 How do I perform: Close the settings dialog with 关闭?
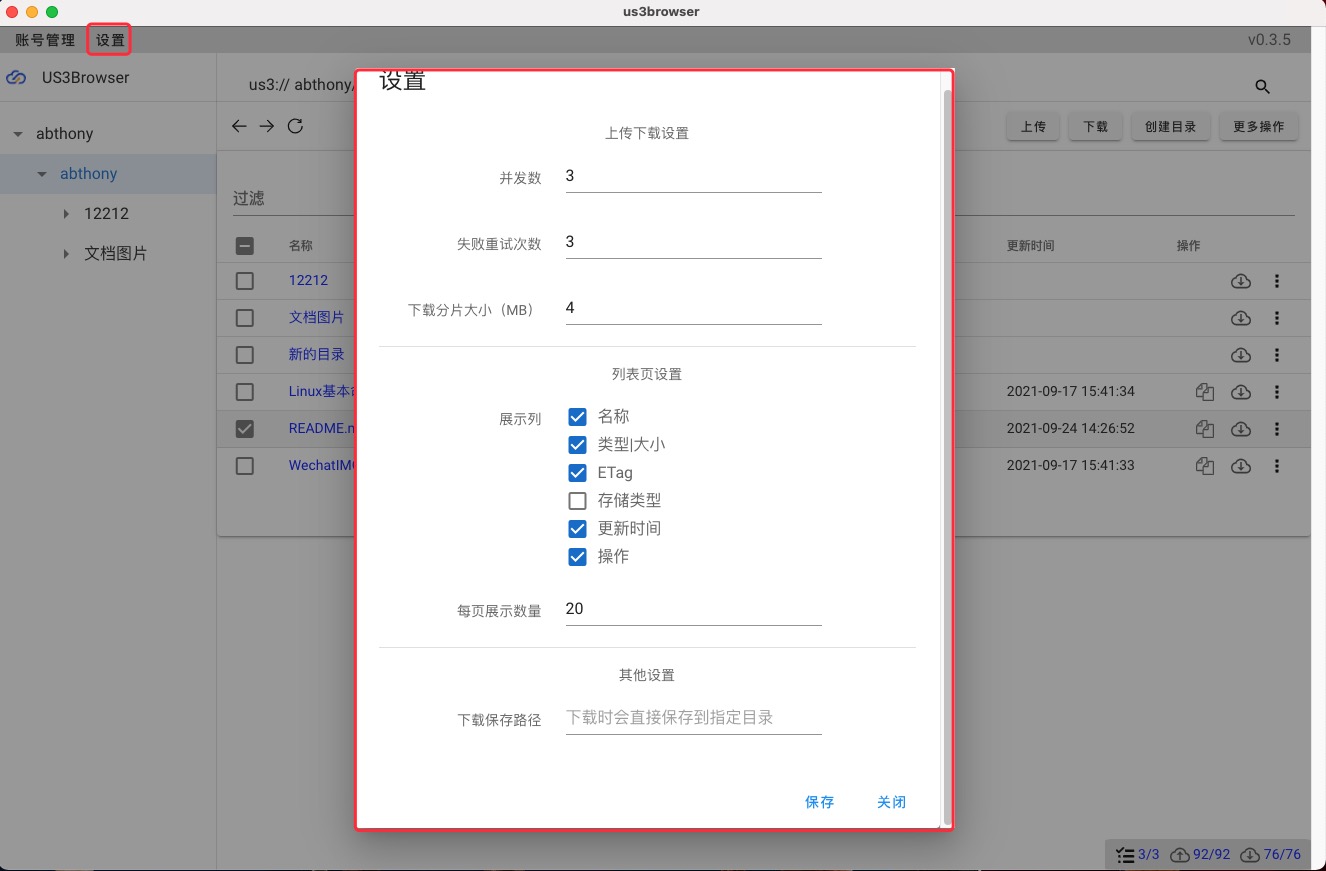pos(891,802)
